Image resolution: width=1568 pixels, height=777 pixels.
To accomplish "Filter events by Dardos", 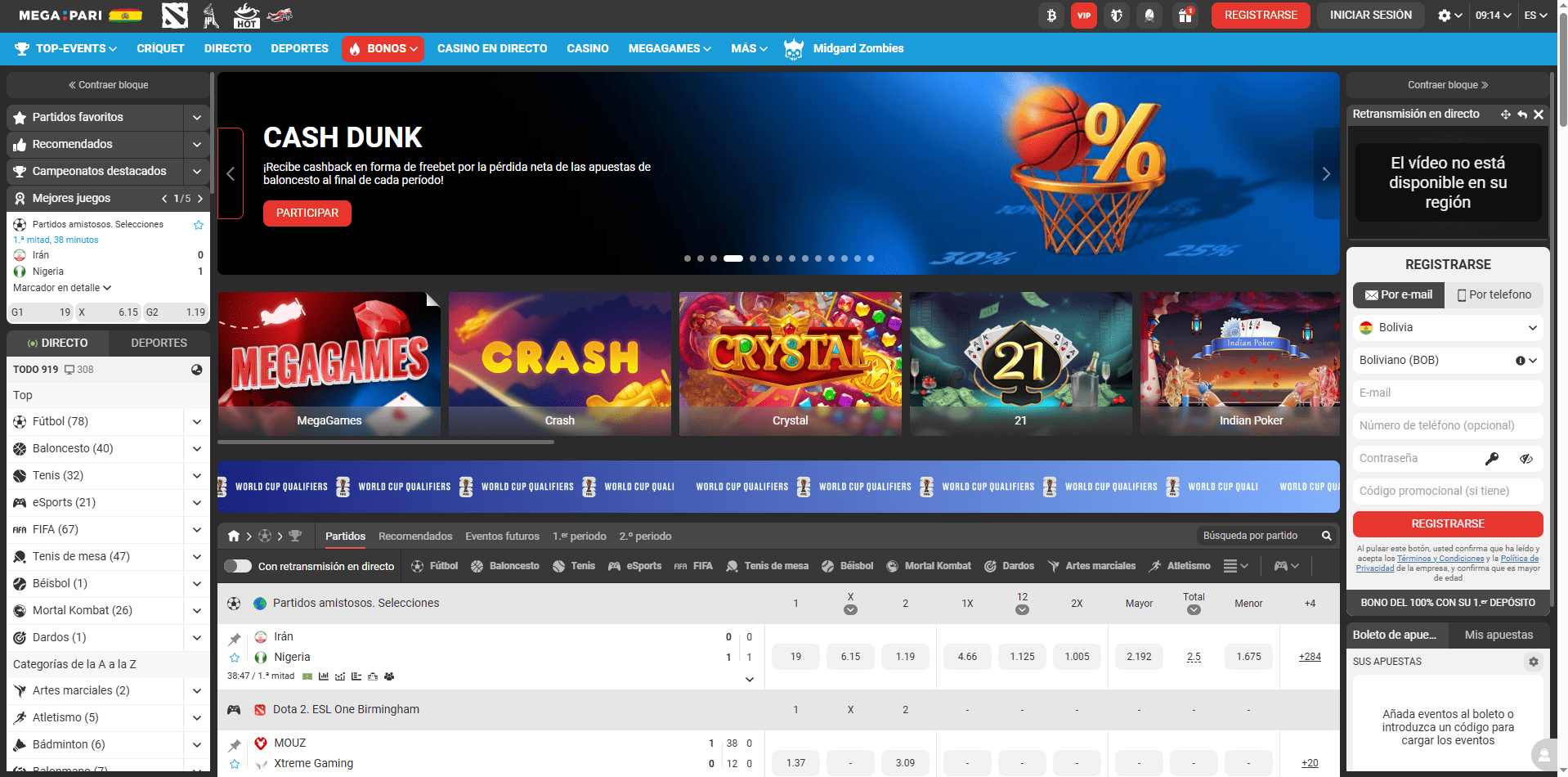I will pos(1009,566).
